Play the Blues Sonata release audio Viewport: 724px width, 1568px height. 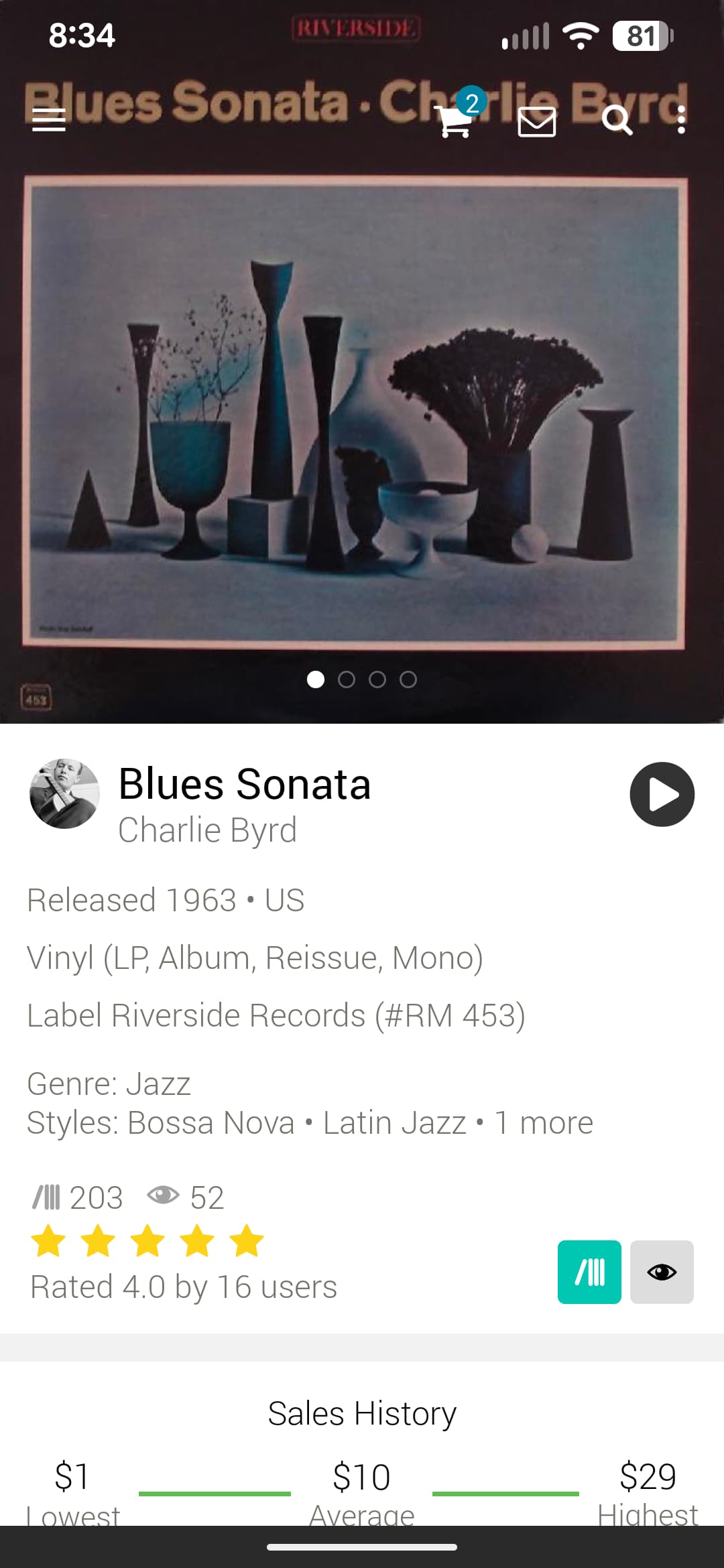pos(662,794)
